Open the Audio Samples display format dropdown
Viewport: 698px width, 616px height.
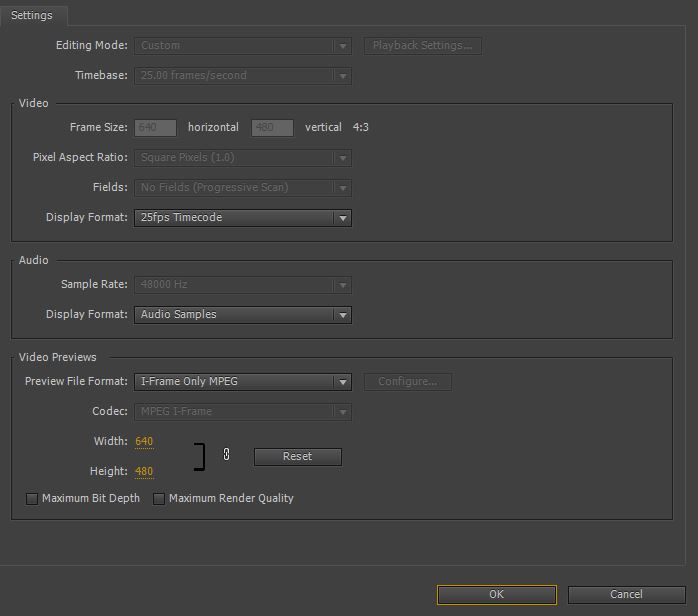click(x=243, y=315)
